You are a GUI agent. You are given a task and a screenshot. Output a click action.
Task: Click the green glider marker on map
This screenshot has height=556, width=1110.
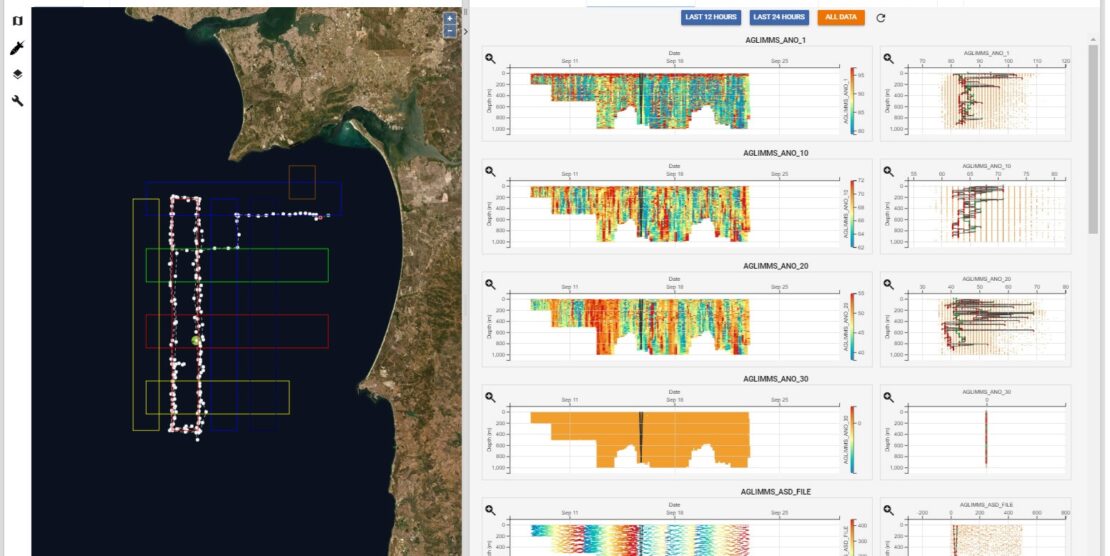196,341
